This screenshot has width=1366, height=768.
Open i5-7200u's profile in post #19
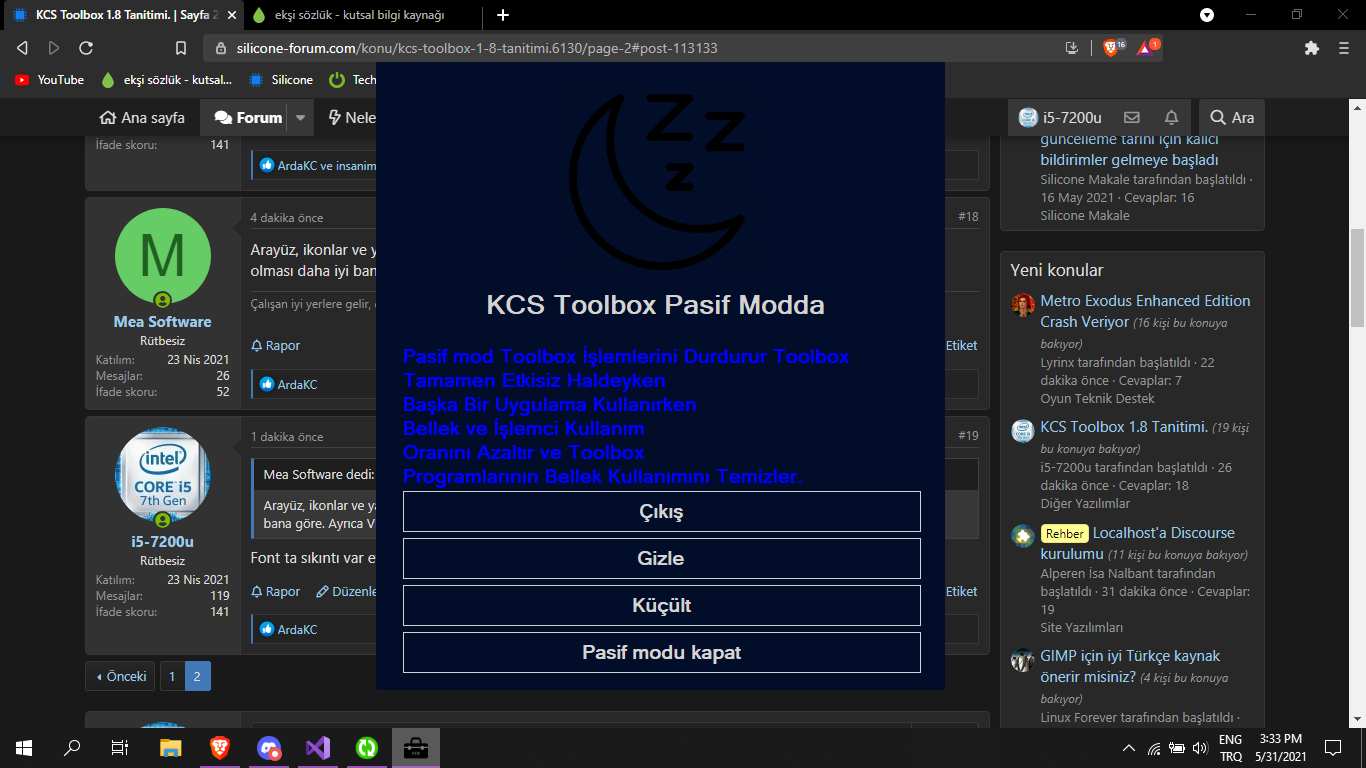(162, 542)
